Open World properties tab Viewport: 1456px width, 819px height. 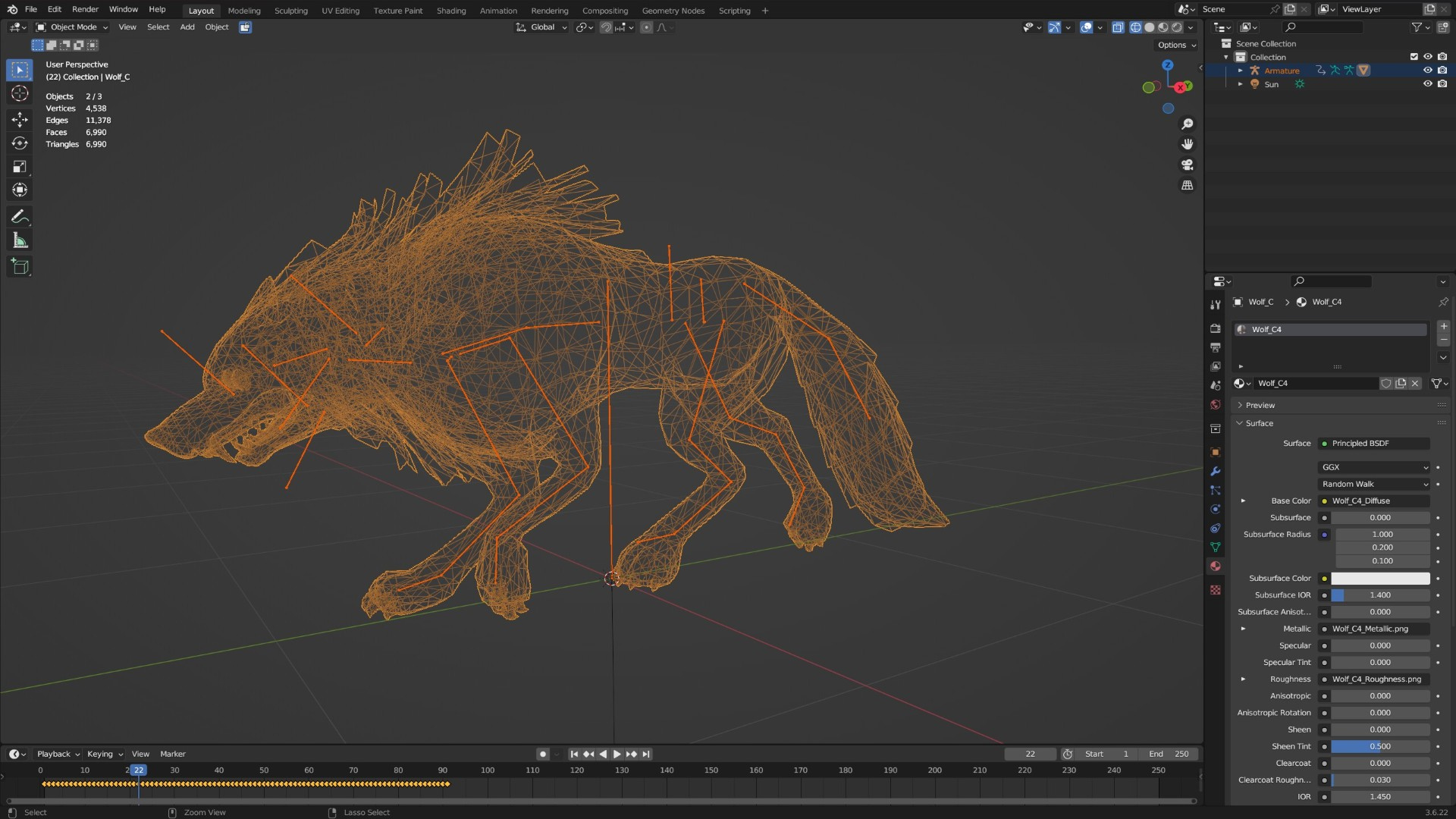pos(1216,404)
